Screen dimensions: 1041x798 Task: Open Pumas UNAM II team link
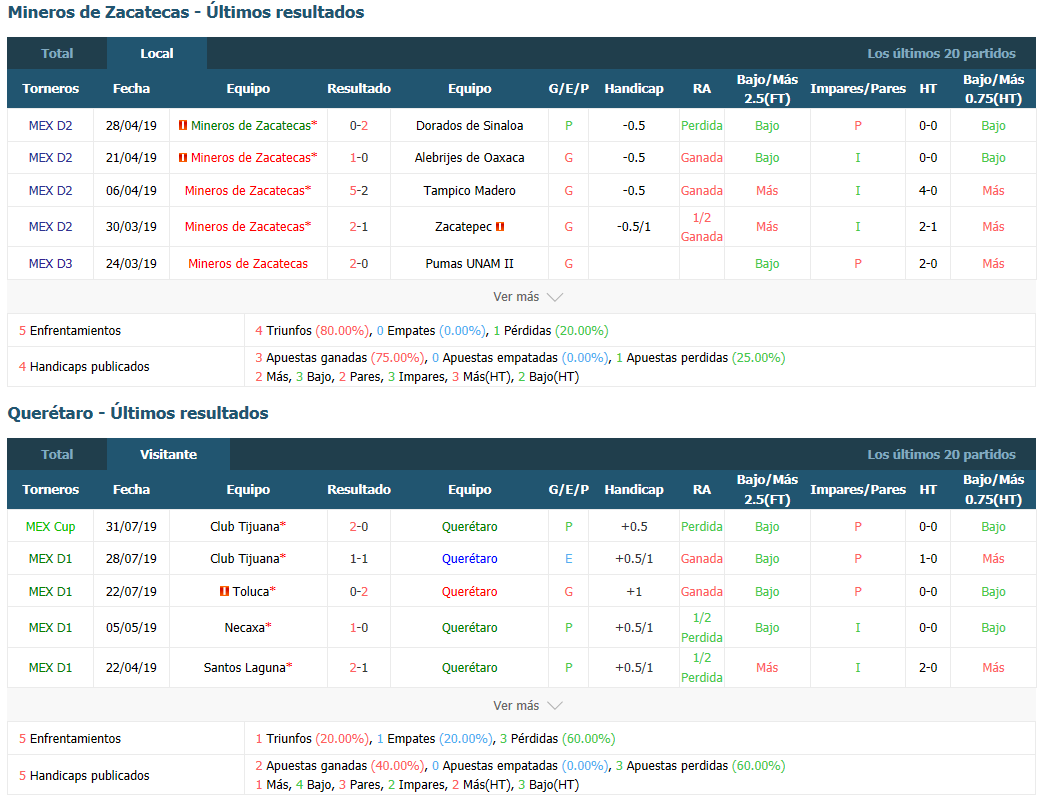click(469, 264)
